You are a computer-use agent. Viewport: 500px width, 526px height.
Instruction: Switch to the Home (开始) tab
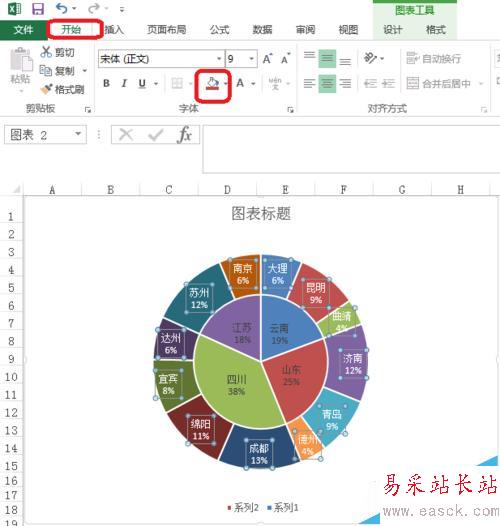pyautogui.click(x=71, y=30)
